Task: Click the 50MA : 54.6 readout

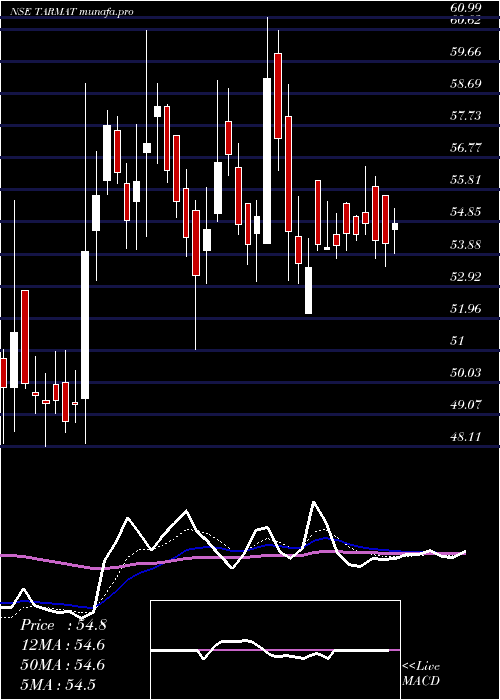Action: click(62, 665)
